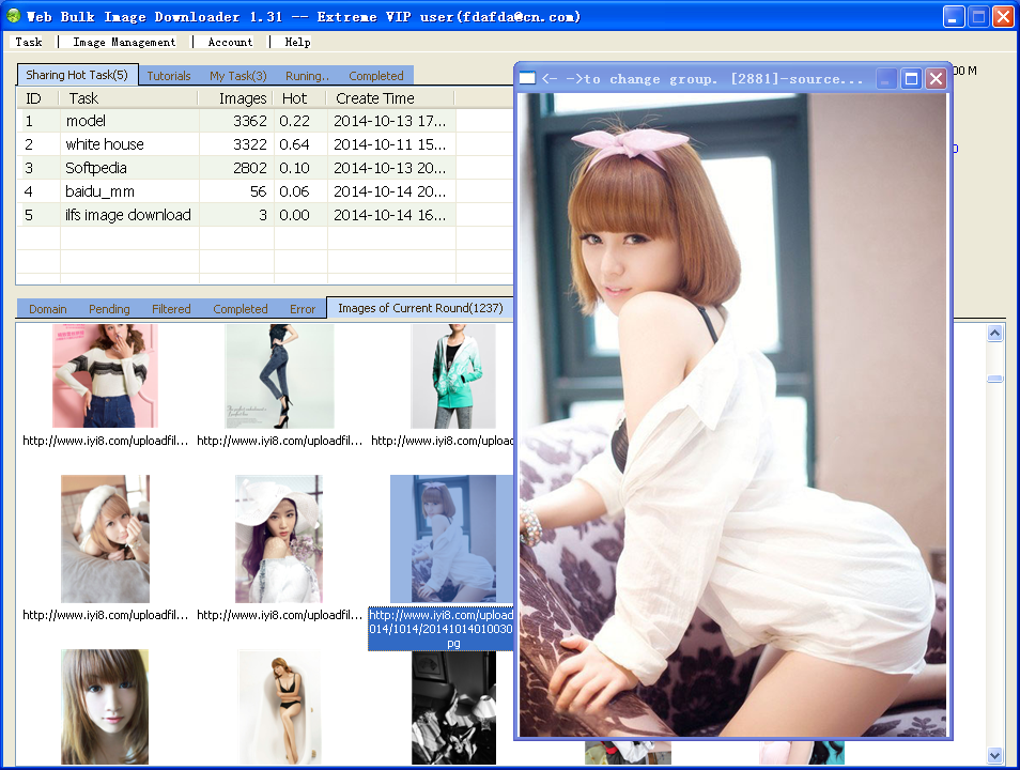Open the Completed tasks tab
This screenshot has height=770, width=1020.
376,76
